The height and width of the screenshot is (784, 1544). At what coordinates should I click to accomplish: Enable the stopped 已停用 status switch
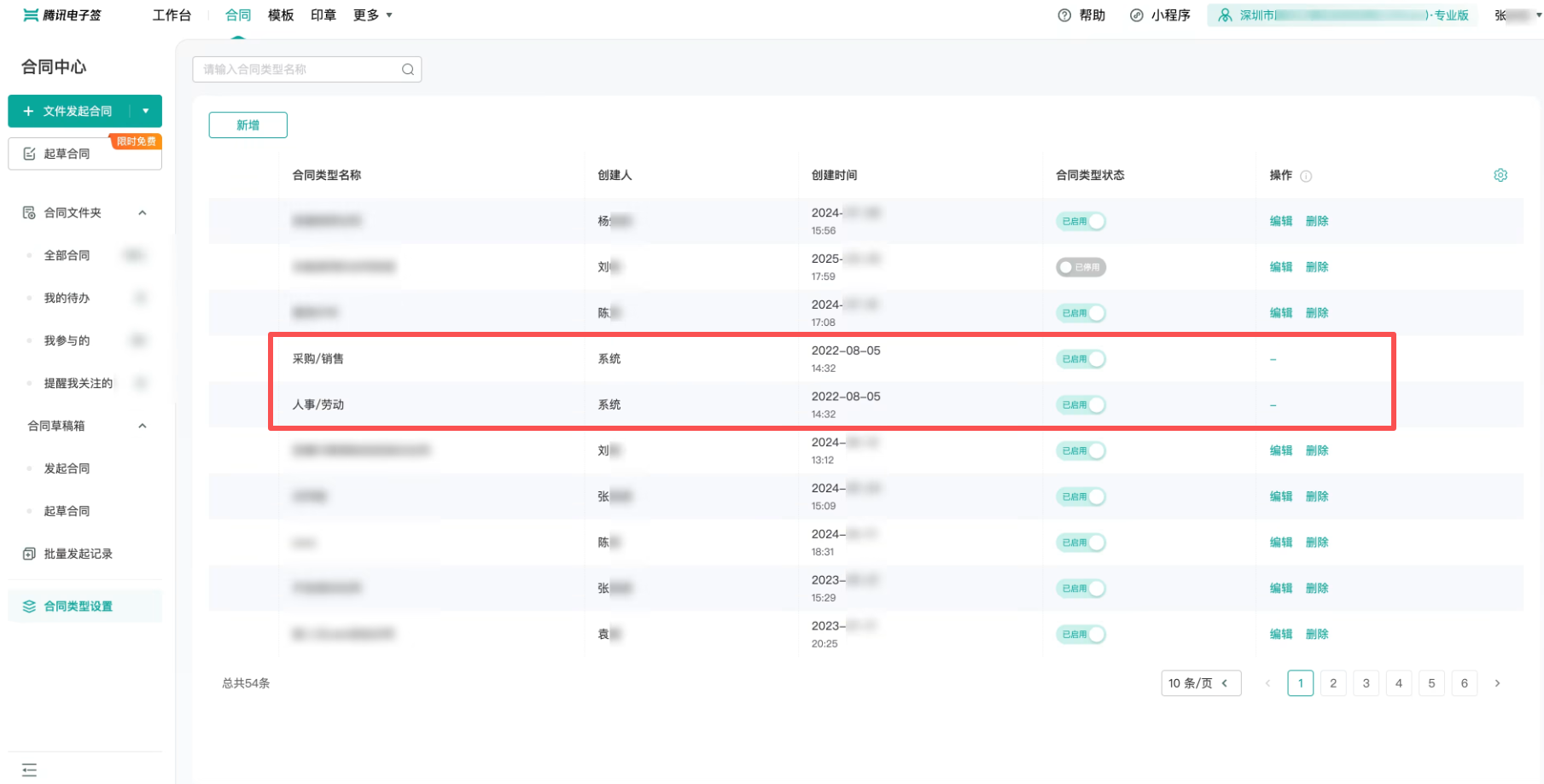[1081, 267]
